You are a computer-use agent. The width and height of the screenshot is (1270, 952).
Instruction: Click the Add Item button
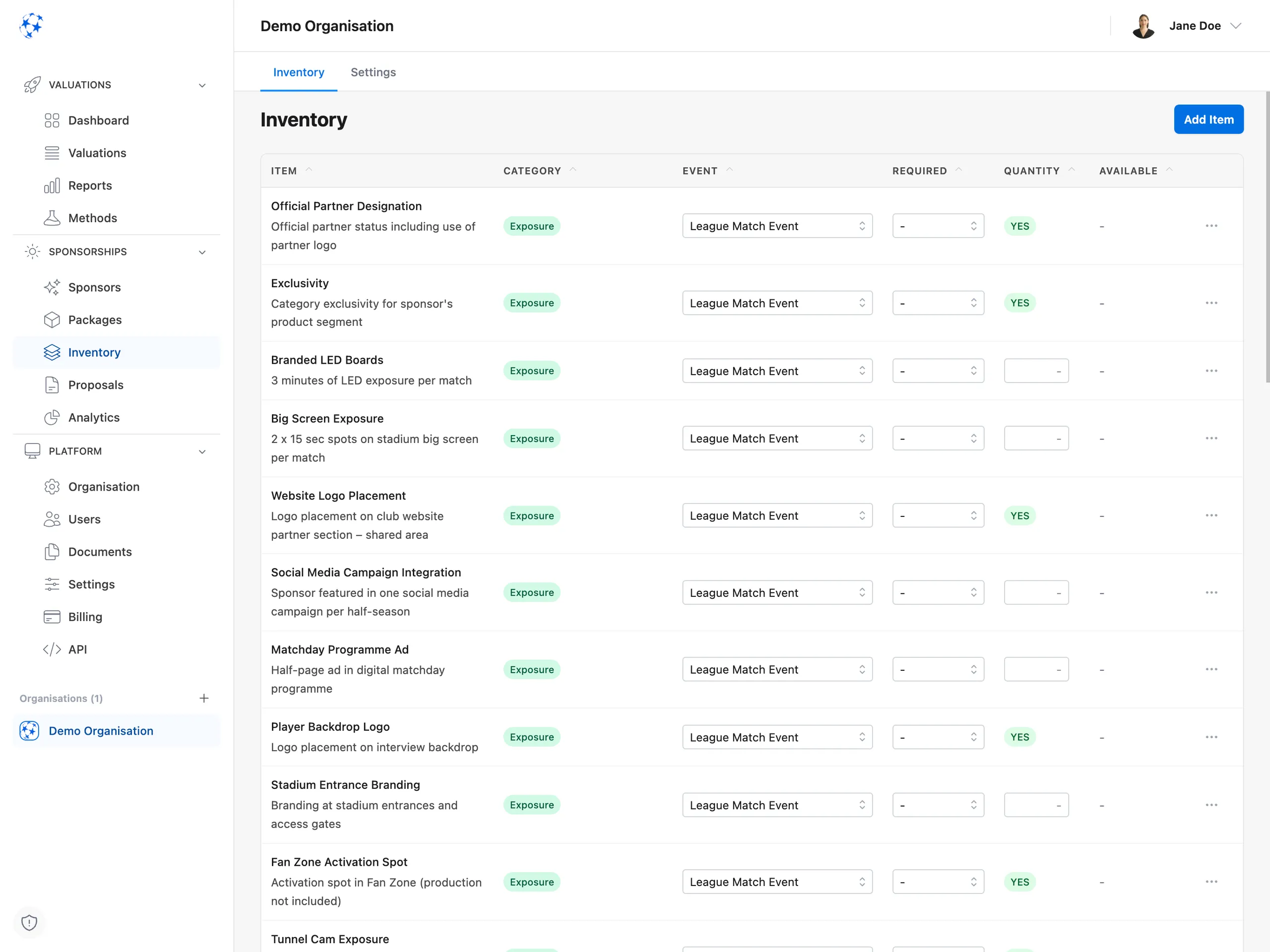(x=1208, y=120)
